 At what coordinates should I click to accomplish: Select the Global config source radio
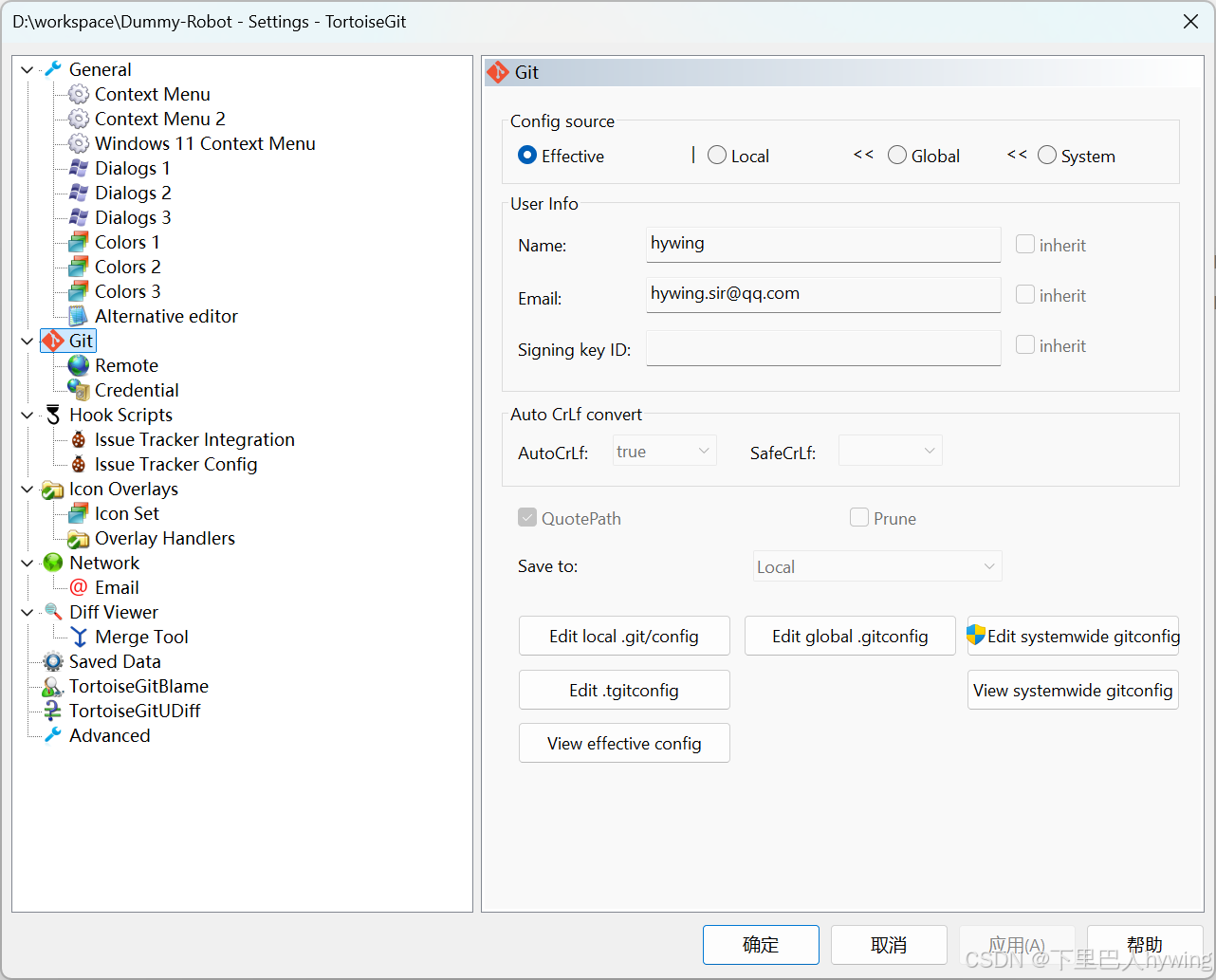[x=897, y=155]
